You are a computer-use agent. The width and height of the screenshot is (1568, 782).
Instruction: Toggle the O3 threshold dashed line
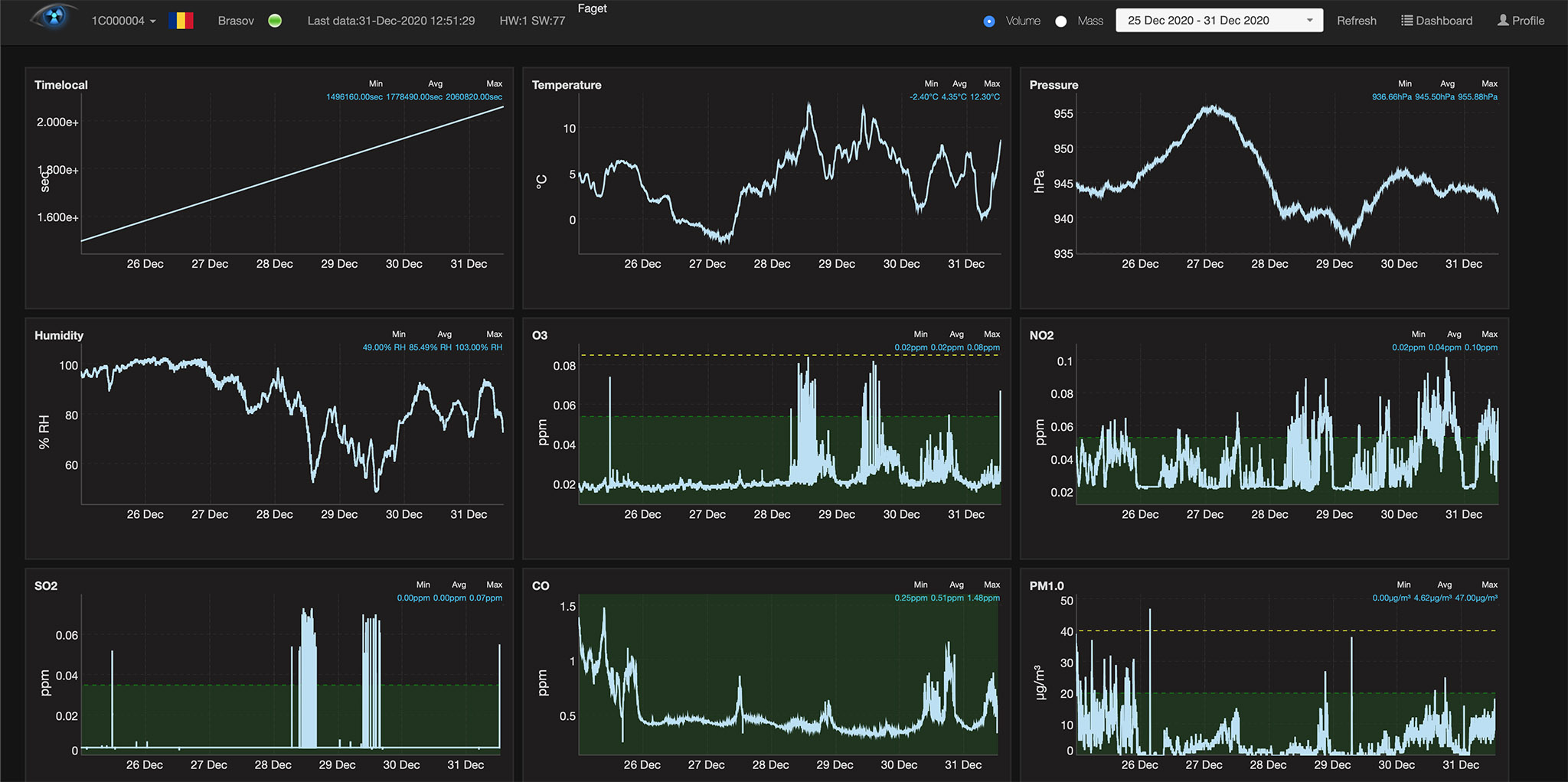click(x=789, y=354)
